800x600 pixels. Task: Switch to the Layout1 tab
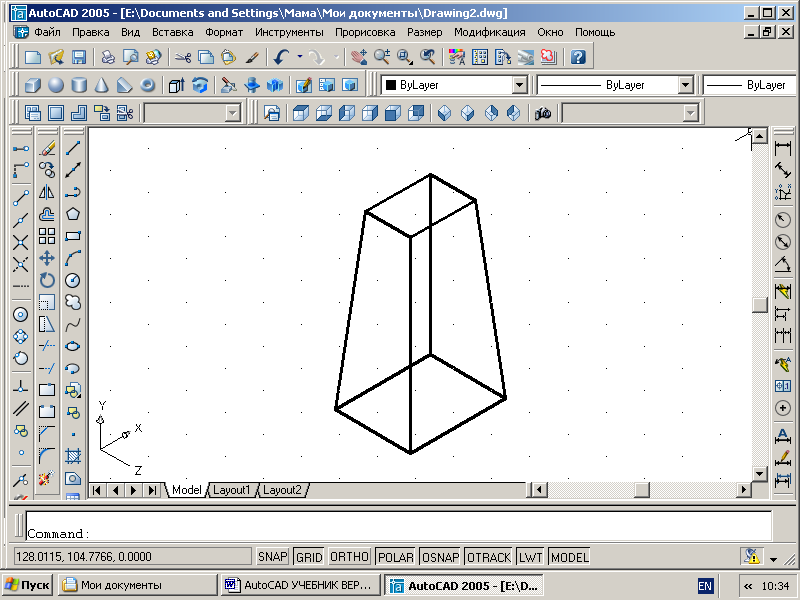(232, 490)
